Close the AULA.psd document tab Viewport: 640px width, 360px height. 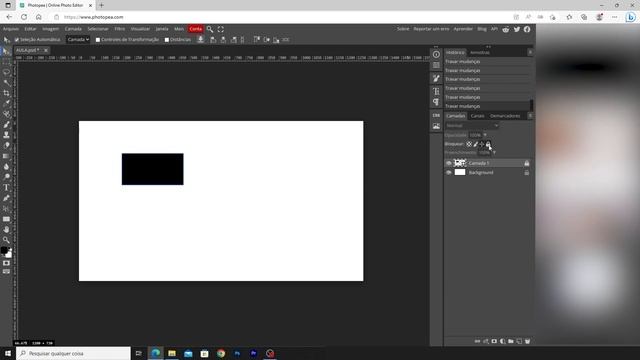point(46,50)
